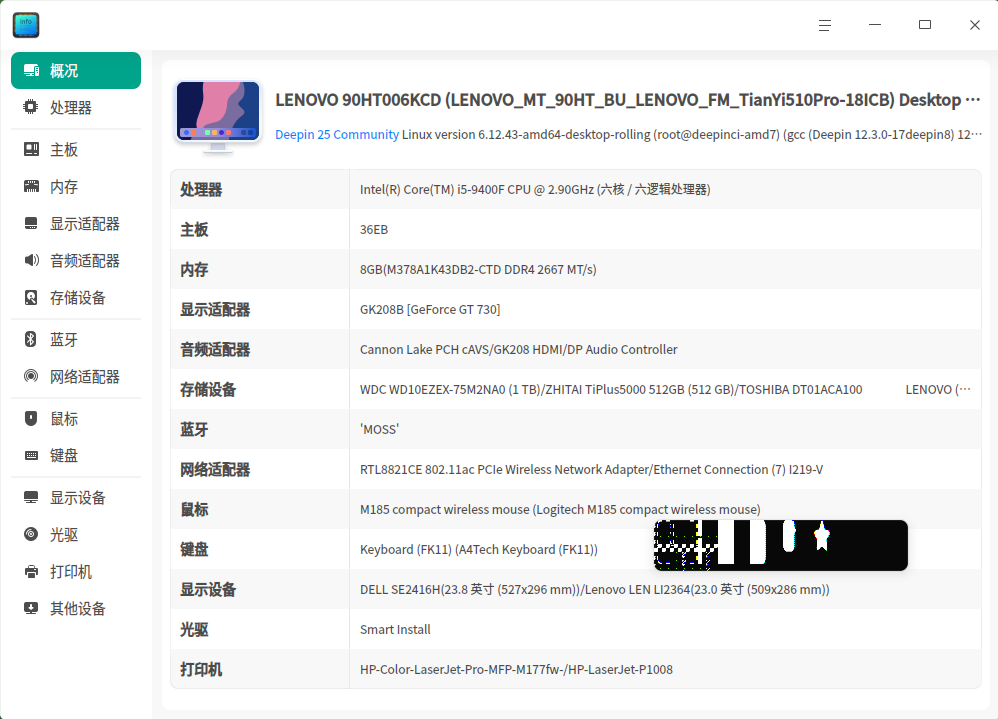Image resolution: width=998 pixels, height=719 pixels.
Task: Open the 显示适配器 display adapter icon
Action: [x=31, y=223]
